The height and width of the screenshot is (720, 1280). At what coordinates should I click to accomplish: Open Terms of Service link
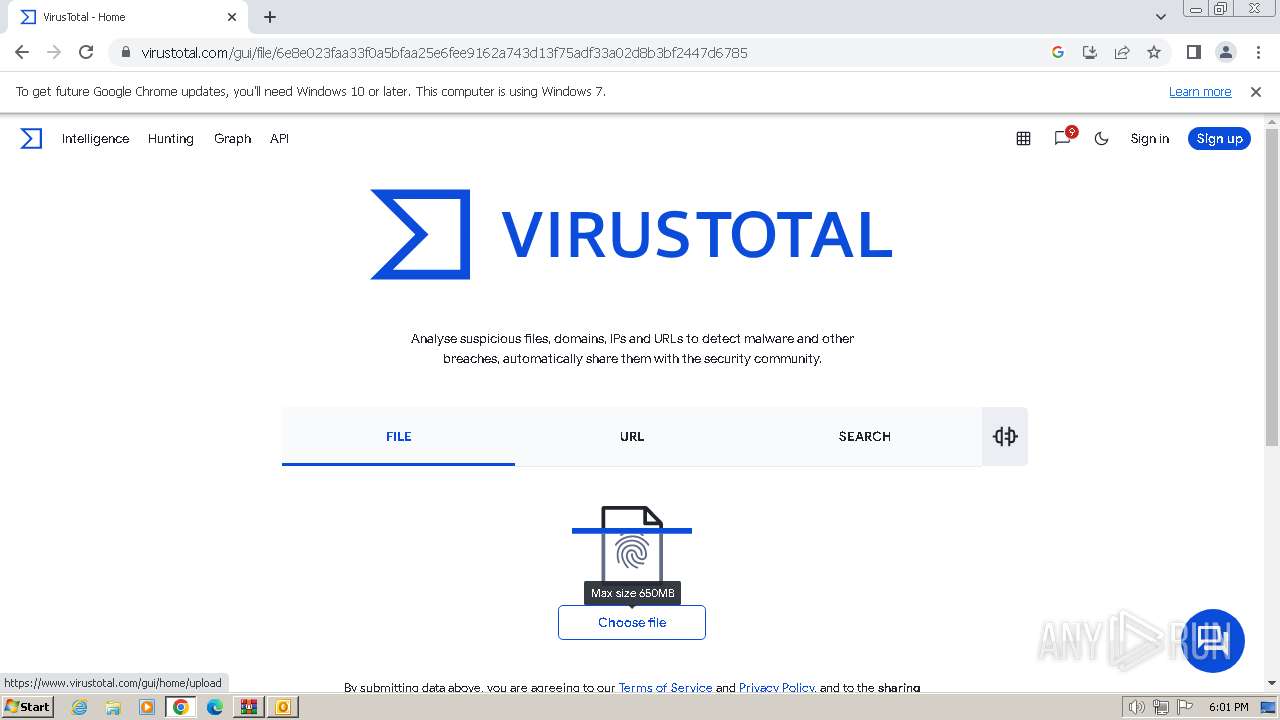(x=665, y=687)
